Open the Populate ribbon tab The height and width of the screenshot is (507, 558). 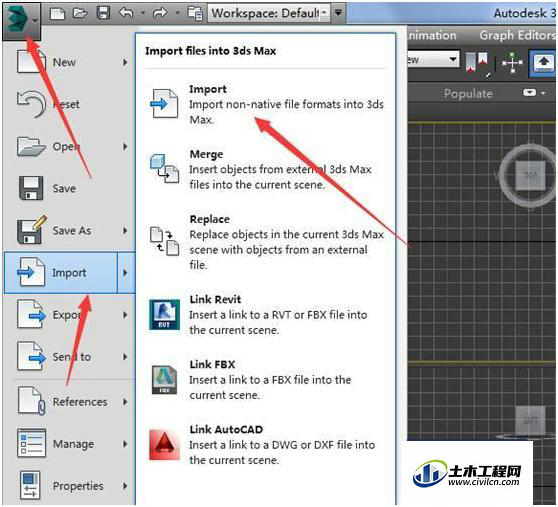coord(468,94)
